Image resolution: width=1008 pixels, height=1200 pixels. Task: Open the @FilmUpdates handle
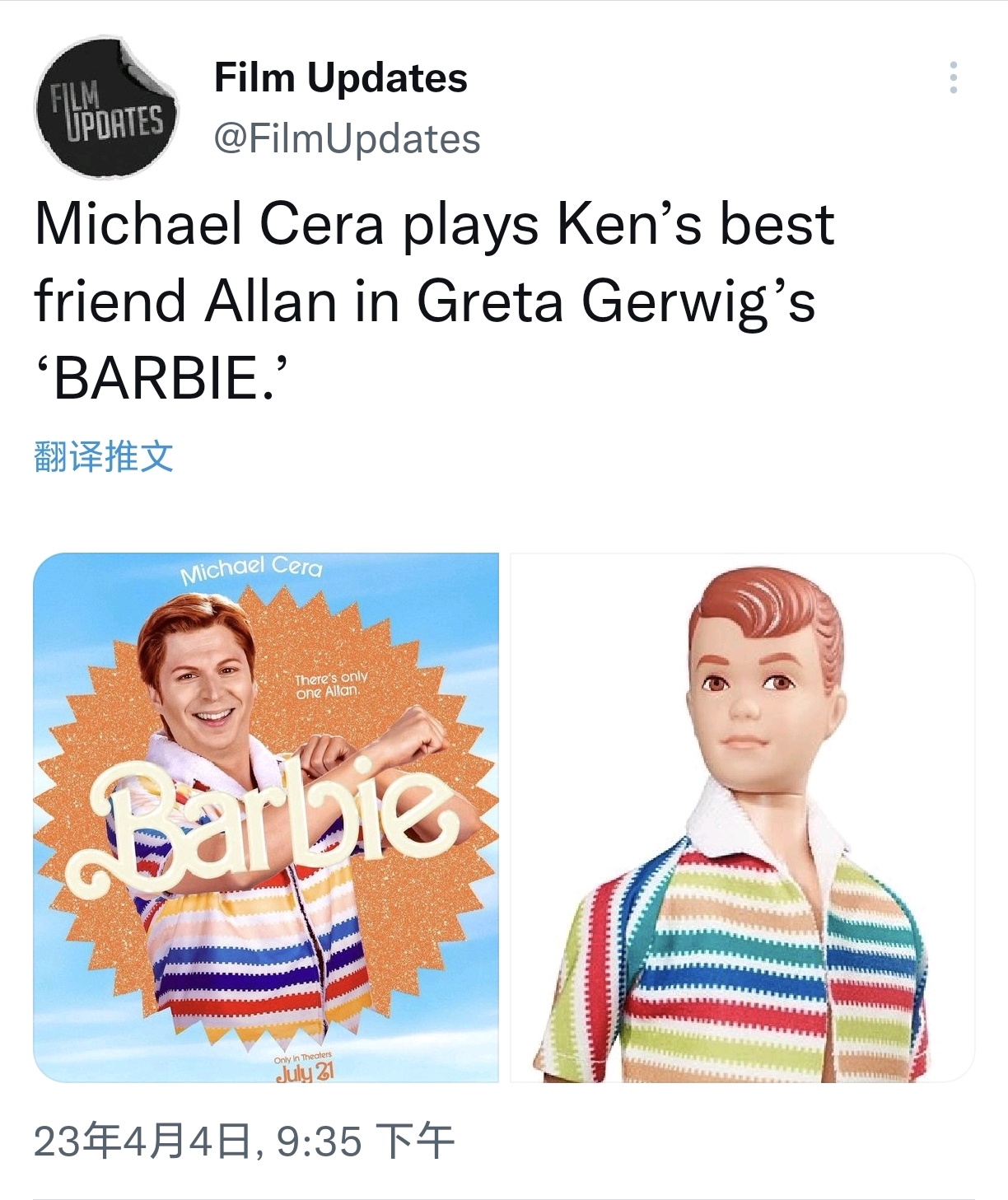click(348, 138)
